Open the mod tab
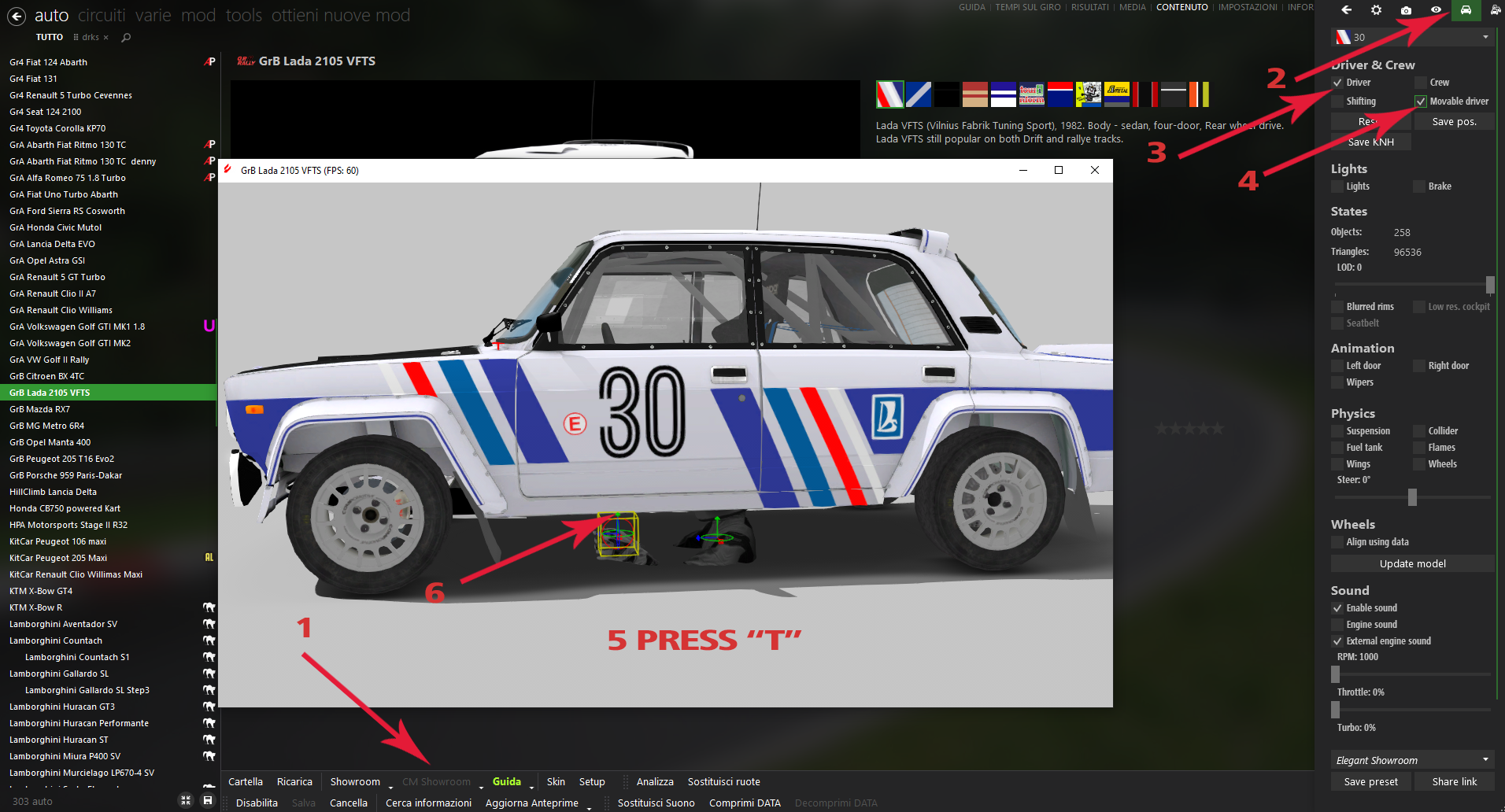Screen dimensions: 1505x812 (x=198, y=15)
